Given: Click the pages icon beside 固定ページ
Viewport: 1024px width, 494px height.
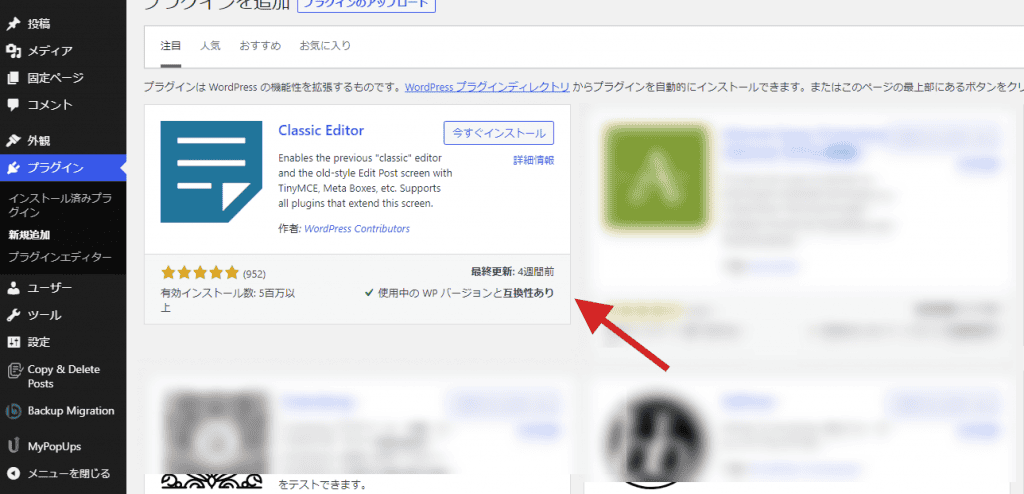Looking at the screenshot, I should click(x=13, y=78).
